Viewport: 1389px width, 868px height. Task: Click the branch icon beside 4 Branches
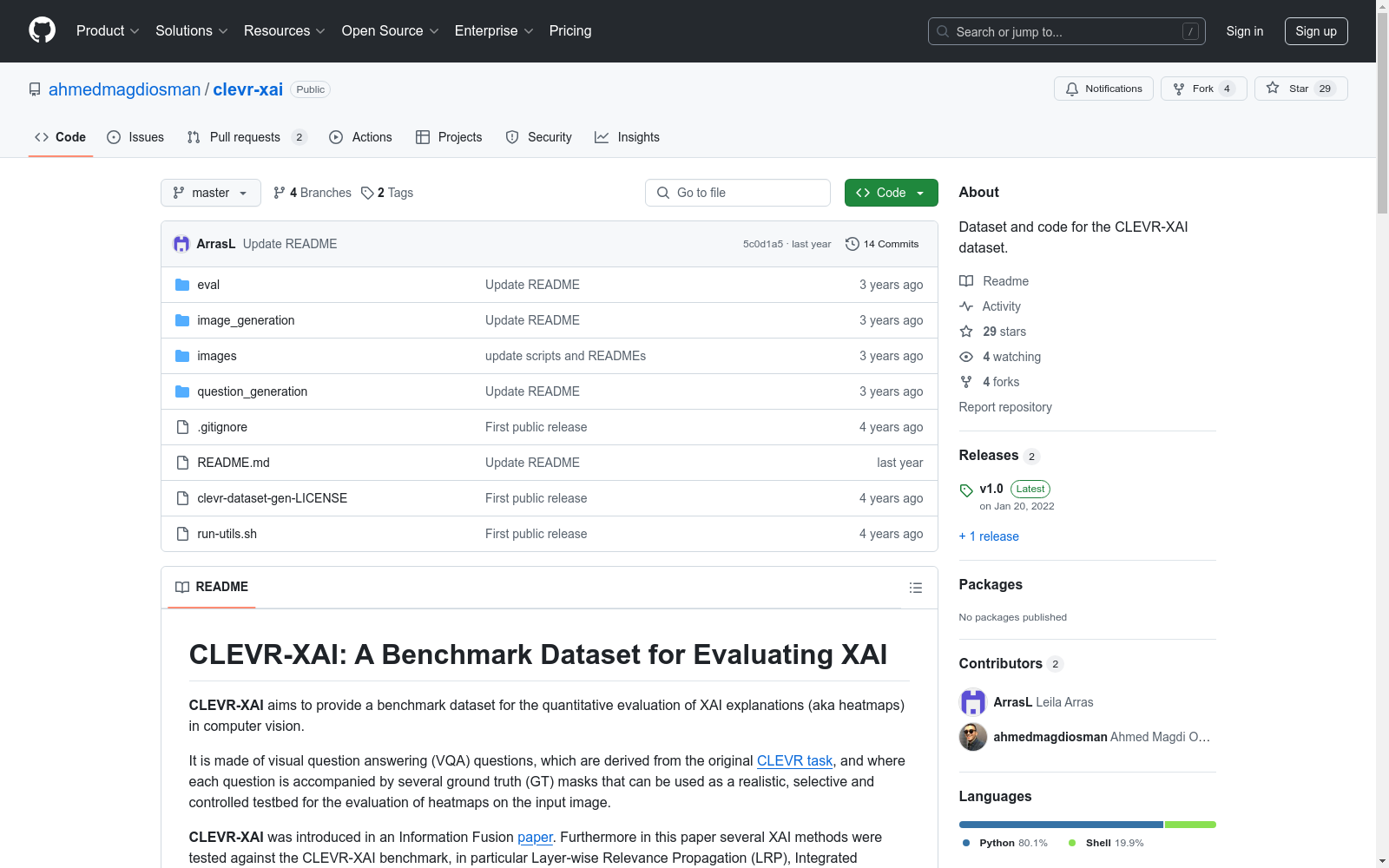pos(280,193)
